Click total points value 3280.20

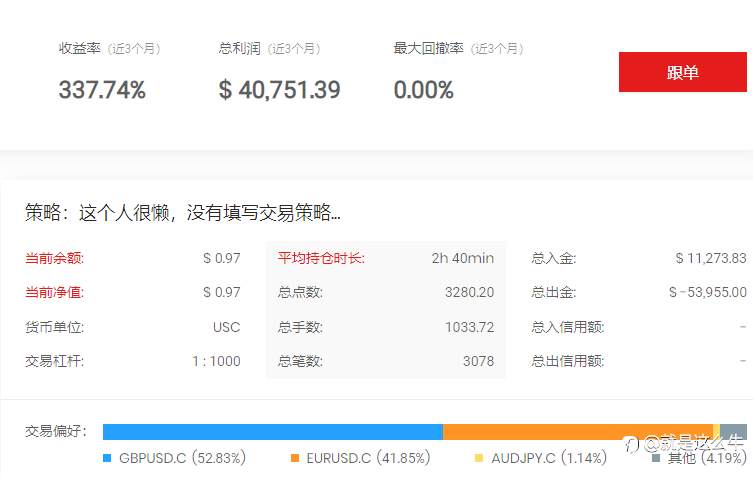click(469, 293)
